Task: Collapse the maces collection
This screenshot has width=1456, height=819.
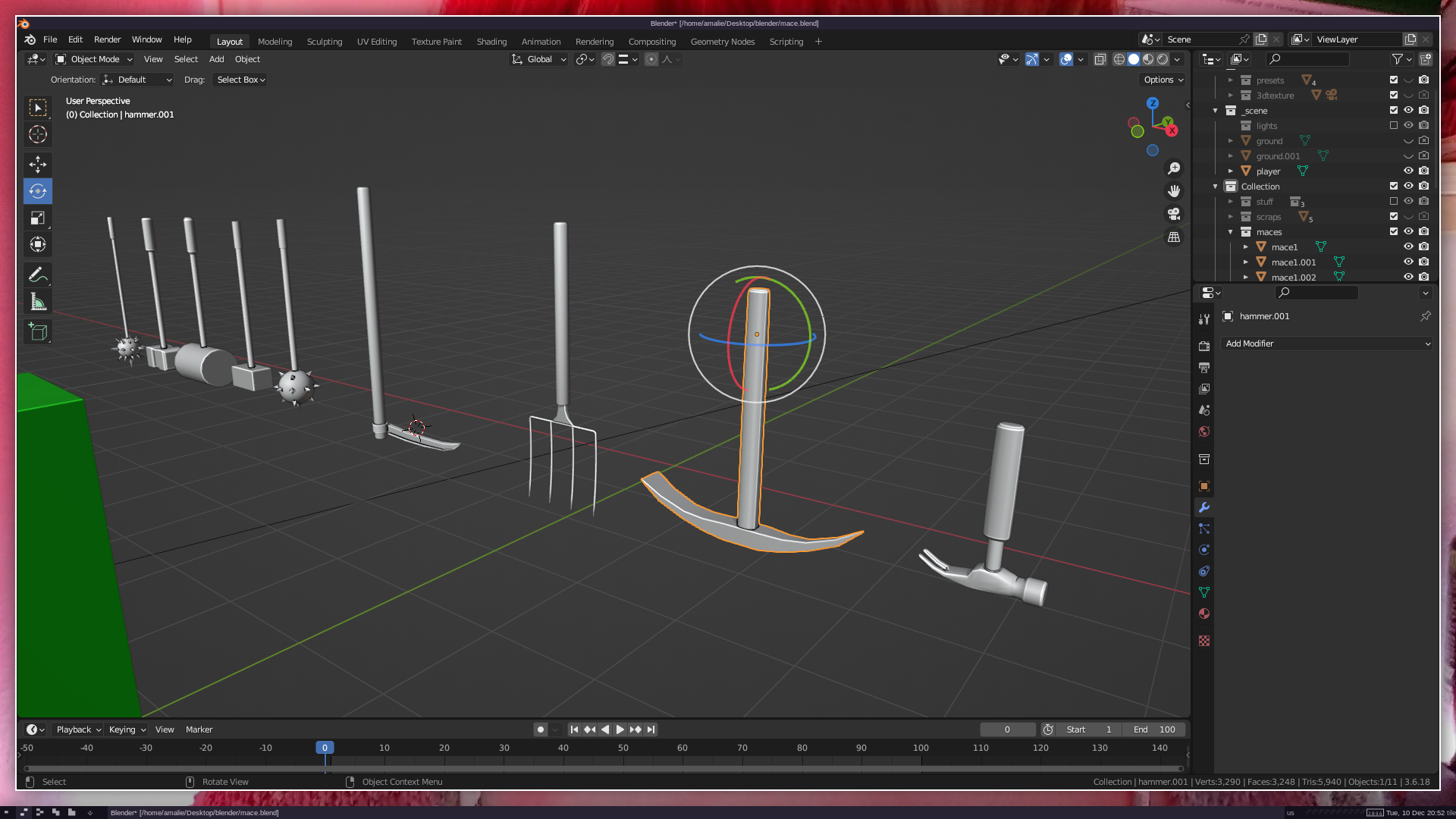Action: pos(1231,232)
